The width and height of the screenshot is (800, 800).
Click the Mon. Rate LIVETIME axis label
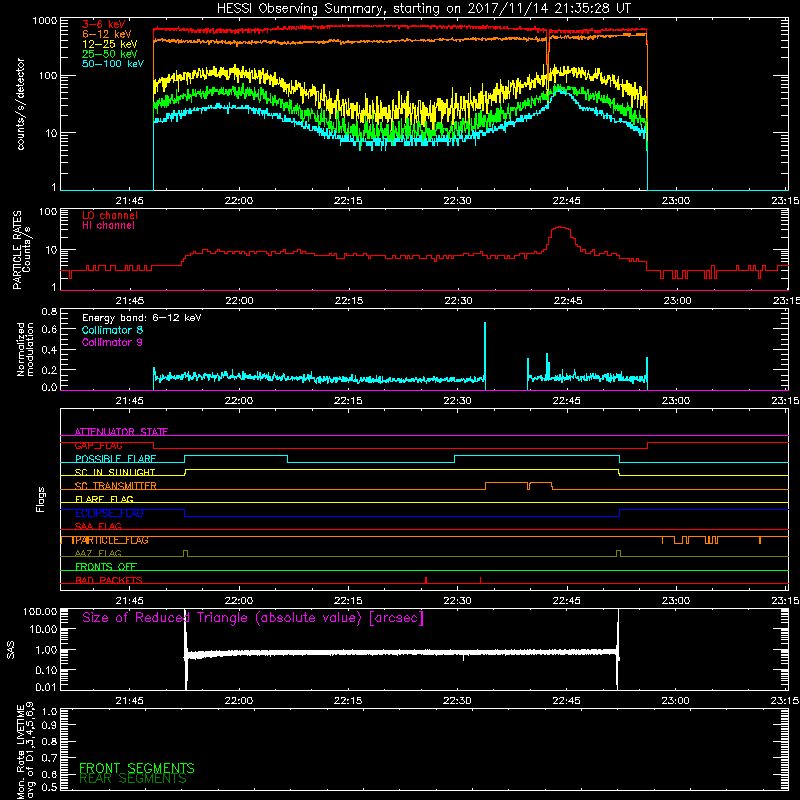click(x=25, y=750)
